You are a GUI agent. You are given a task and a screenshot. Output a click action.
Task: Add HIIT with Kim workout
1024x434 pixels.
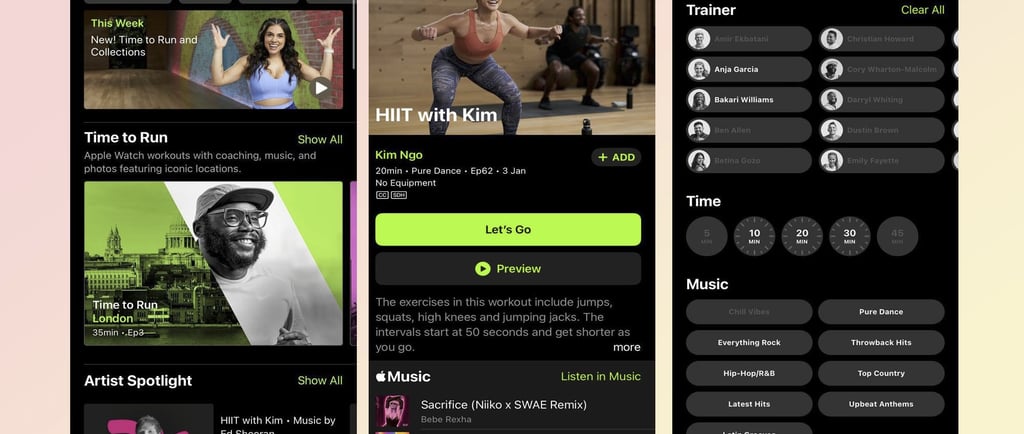click(x=616, y=157)
